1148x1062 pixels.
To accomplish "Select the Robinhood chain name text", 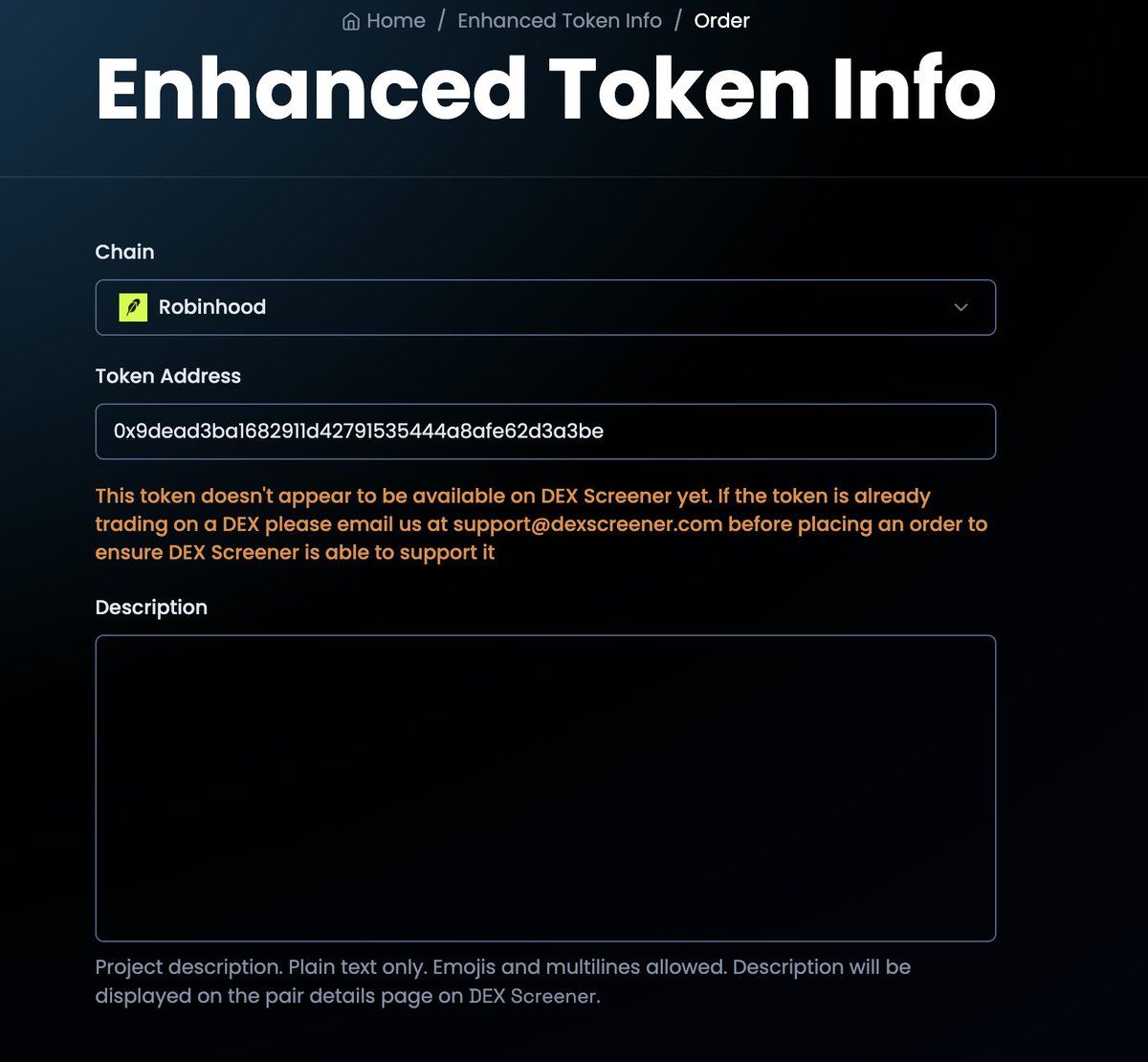I will 212,307.
